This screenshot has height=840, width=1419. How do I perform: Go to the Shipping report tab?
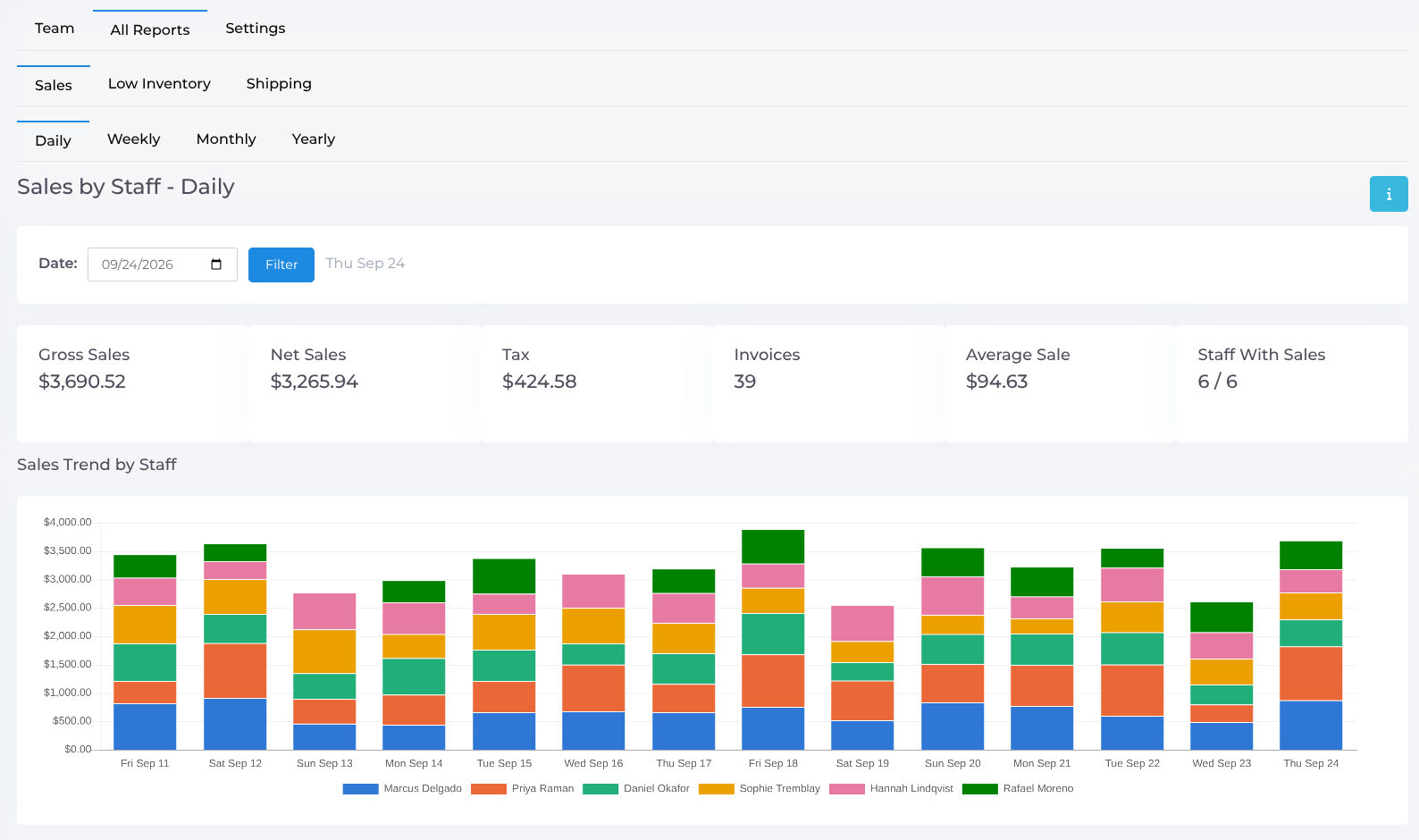tap(279, 84)
